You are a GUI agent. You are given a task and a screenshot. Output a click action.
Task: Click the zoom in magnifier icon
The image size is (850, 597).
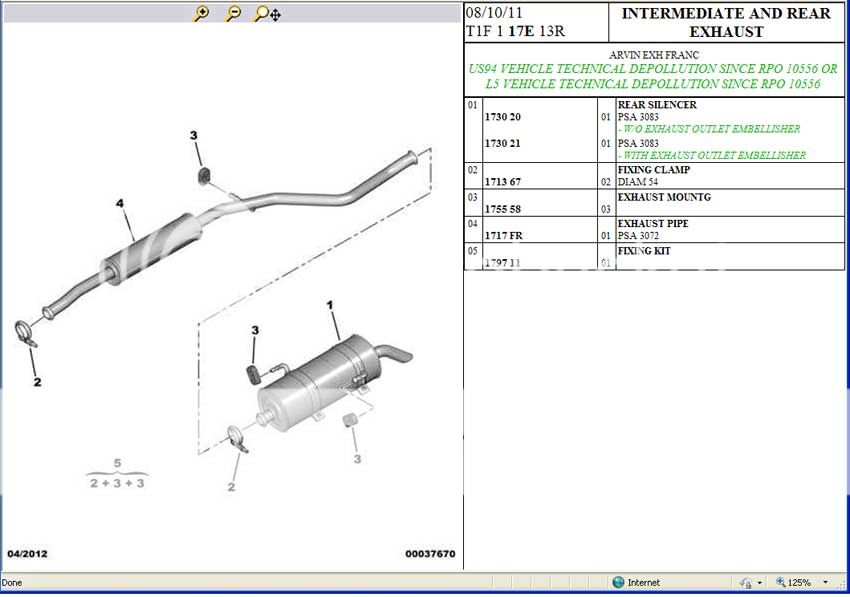[201, 14]
